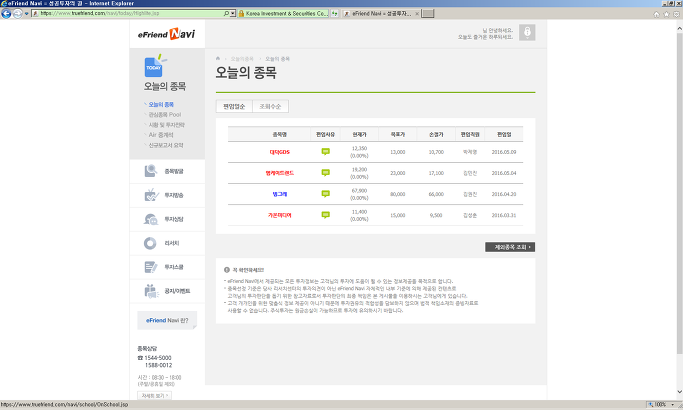This screenshot has height=410, width=683.
Task: Click the date cell 2016.03.31
Action: (504, 215)
